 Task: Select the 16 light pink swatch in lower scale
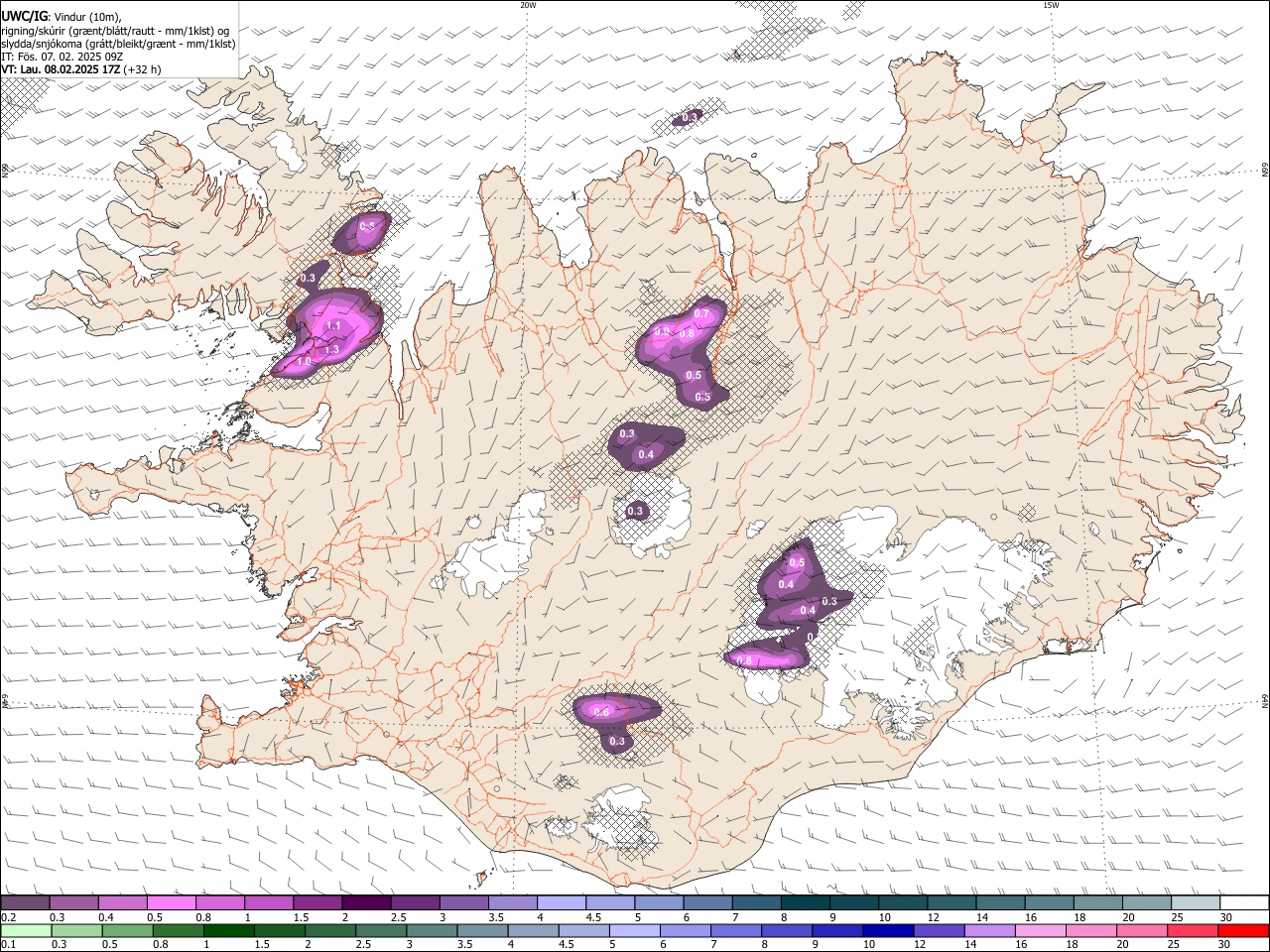coord(1041,930)
